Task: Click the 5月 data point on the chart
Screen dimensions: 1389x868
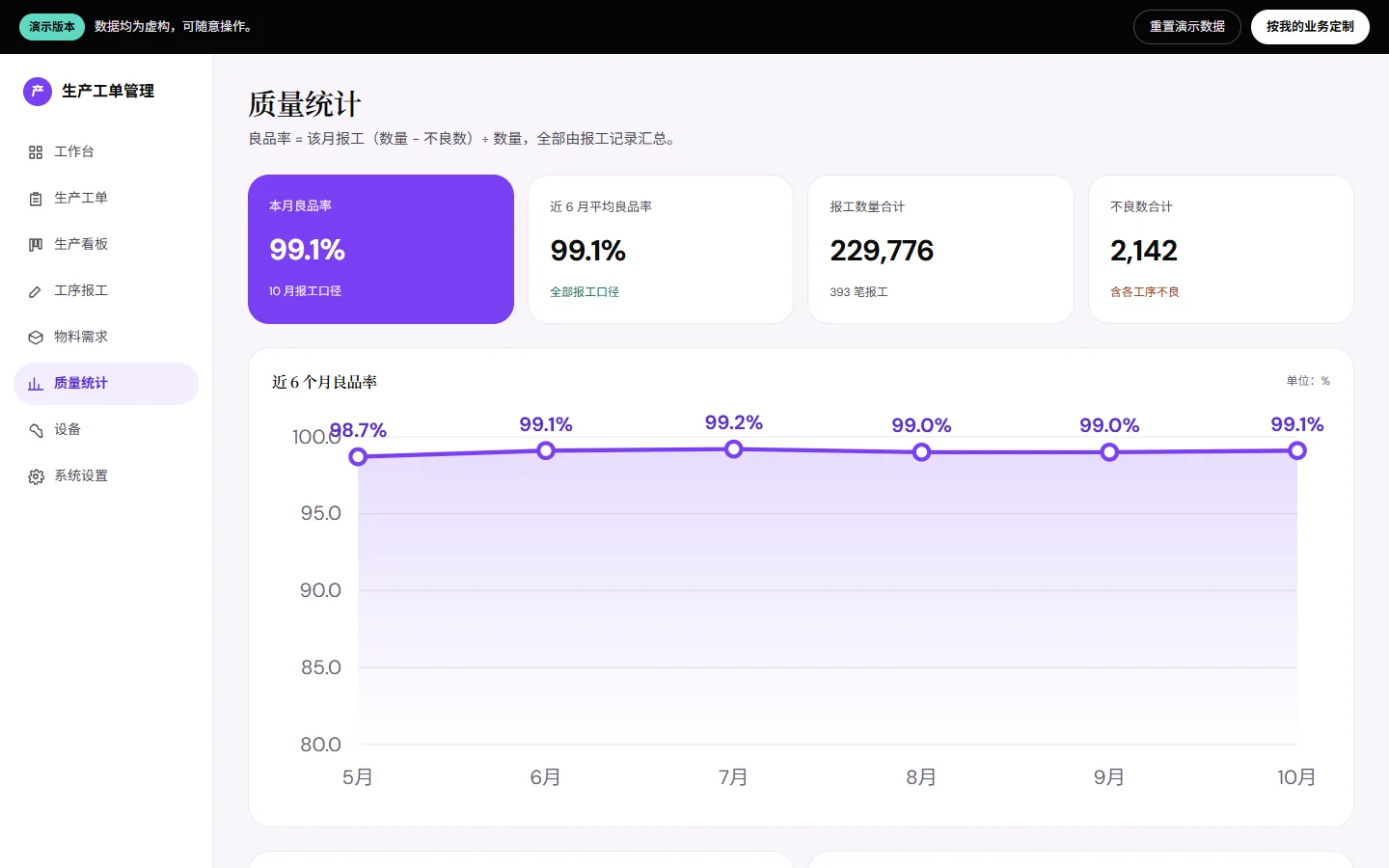Action: (x=358, y=456)
